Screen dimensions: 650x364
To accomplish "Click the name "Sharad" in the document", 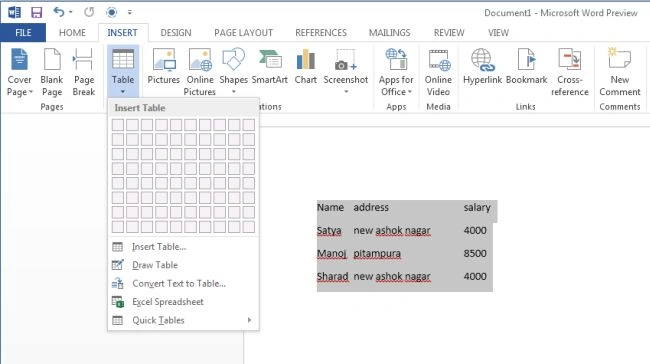I will tap(332, 277).
